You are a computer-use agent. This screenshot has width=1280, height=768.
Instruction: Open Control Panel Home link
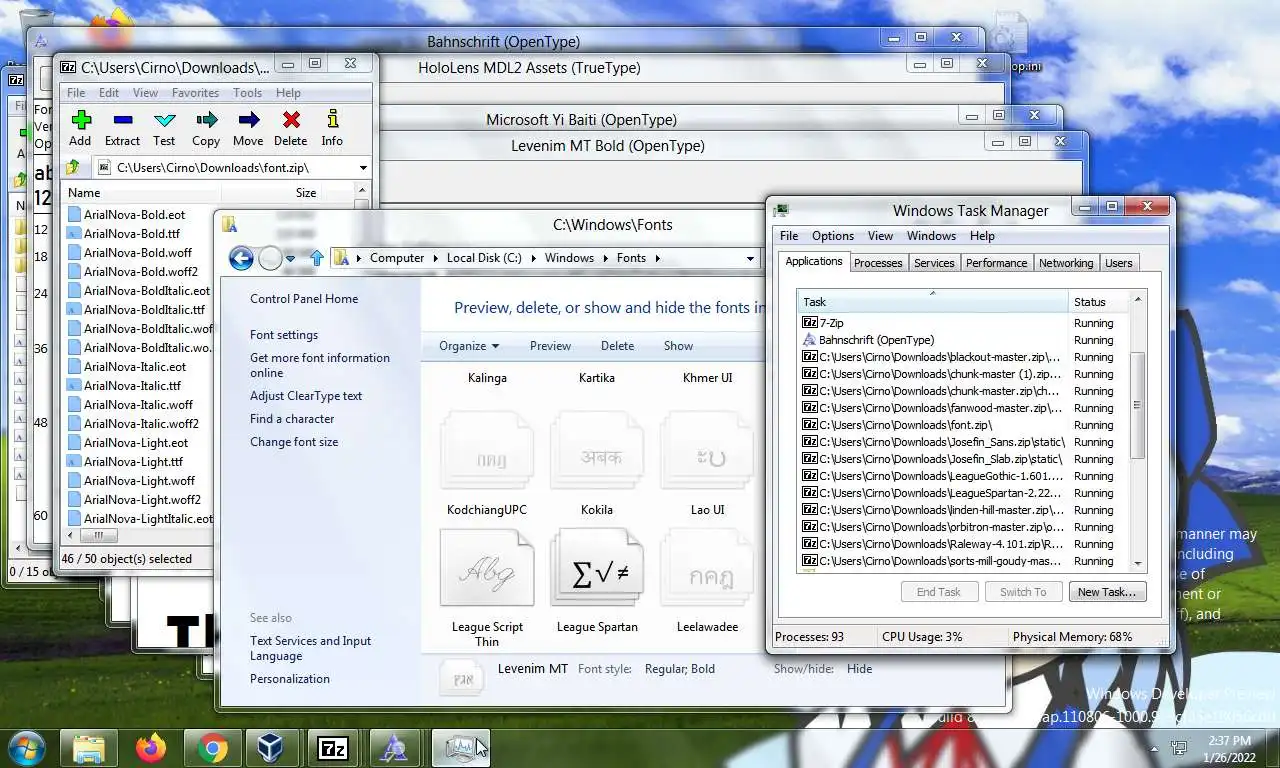tap(304, 299)
